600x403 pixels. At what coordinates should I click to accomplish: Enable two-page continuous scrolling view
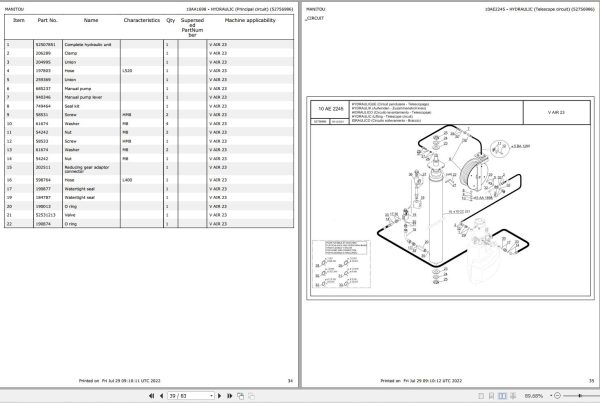click(513, 396)
